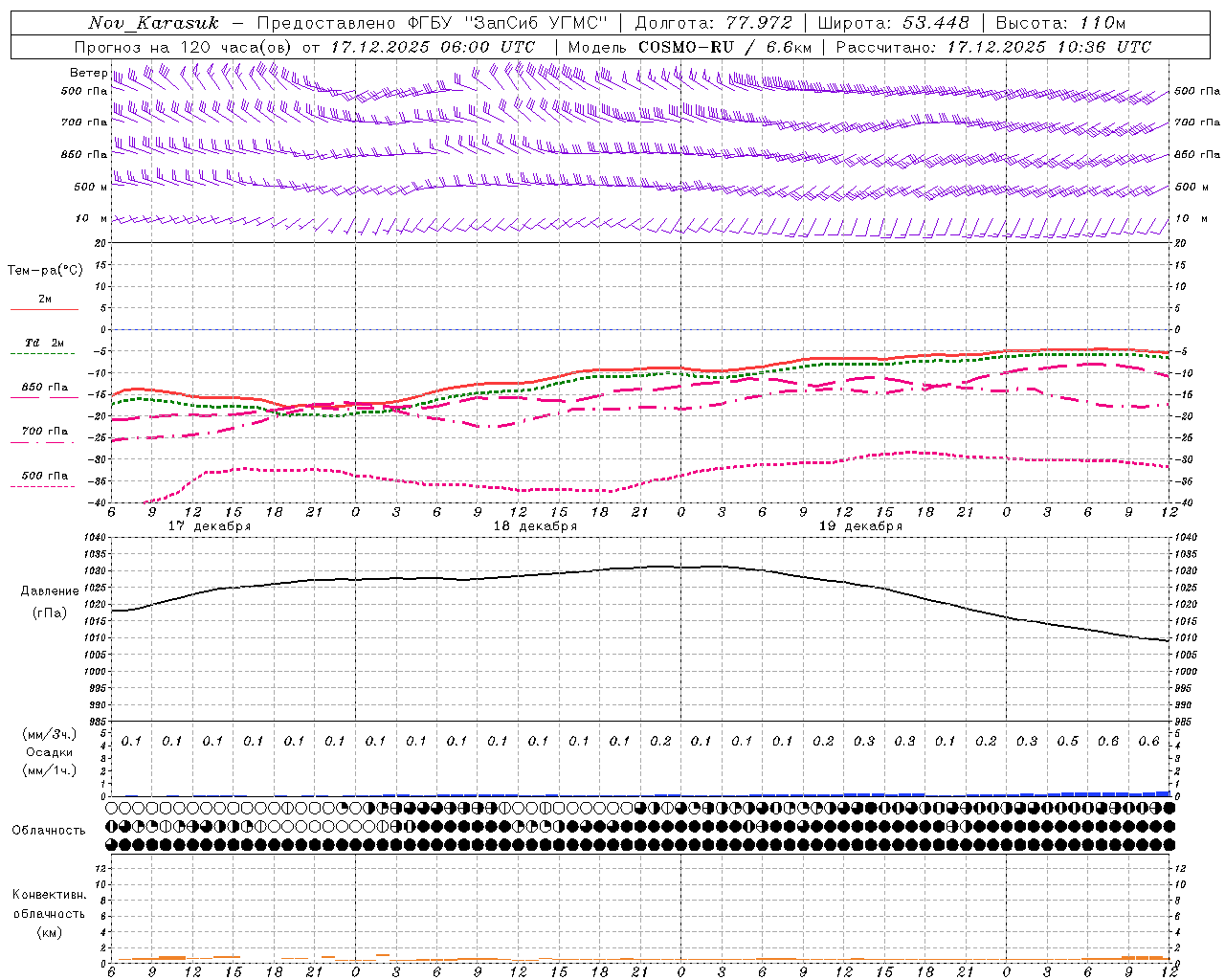The height and width of the screenshot is (980, 1225).
Task: Click the Конвективн. convective cloud label
Action: coord(49,895)
